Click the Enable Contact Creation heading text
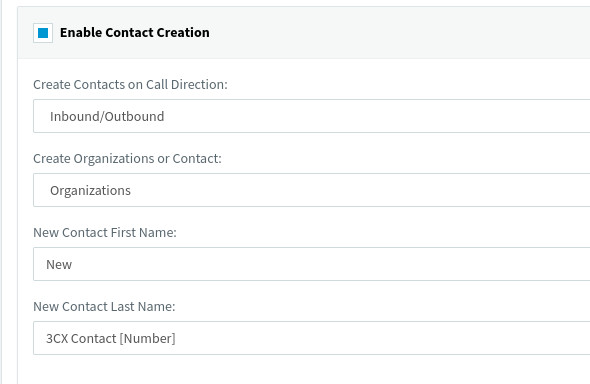Screen dimensions: 590x384 click(x=135, y=33)
